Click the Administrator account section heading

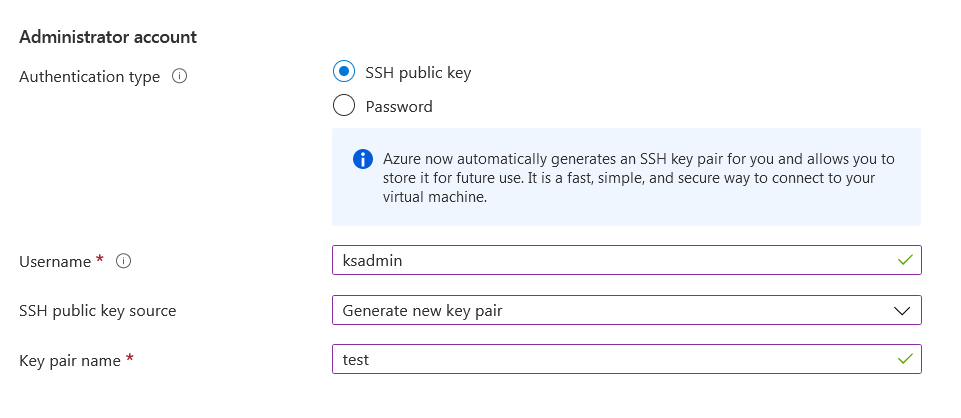(x=108, y=37)
